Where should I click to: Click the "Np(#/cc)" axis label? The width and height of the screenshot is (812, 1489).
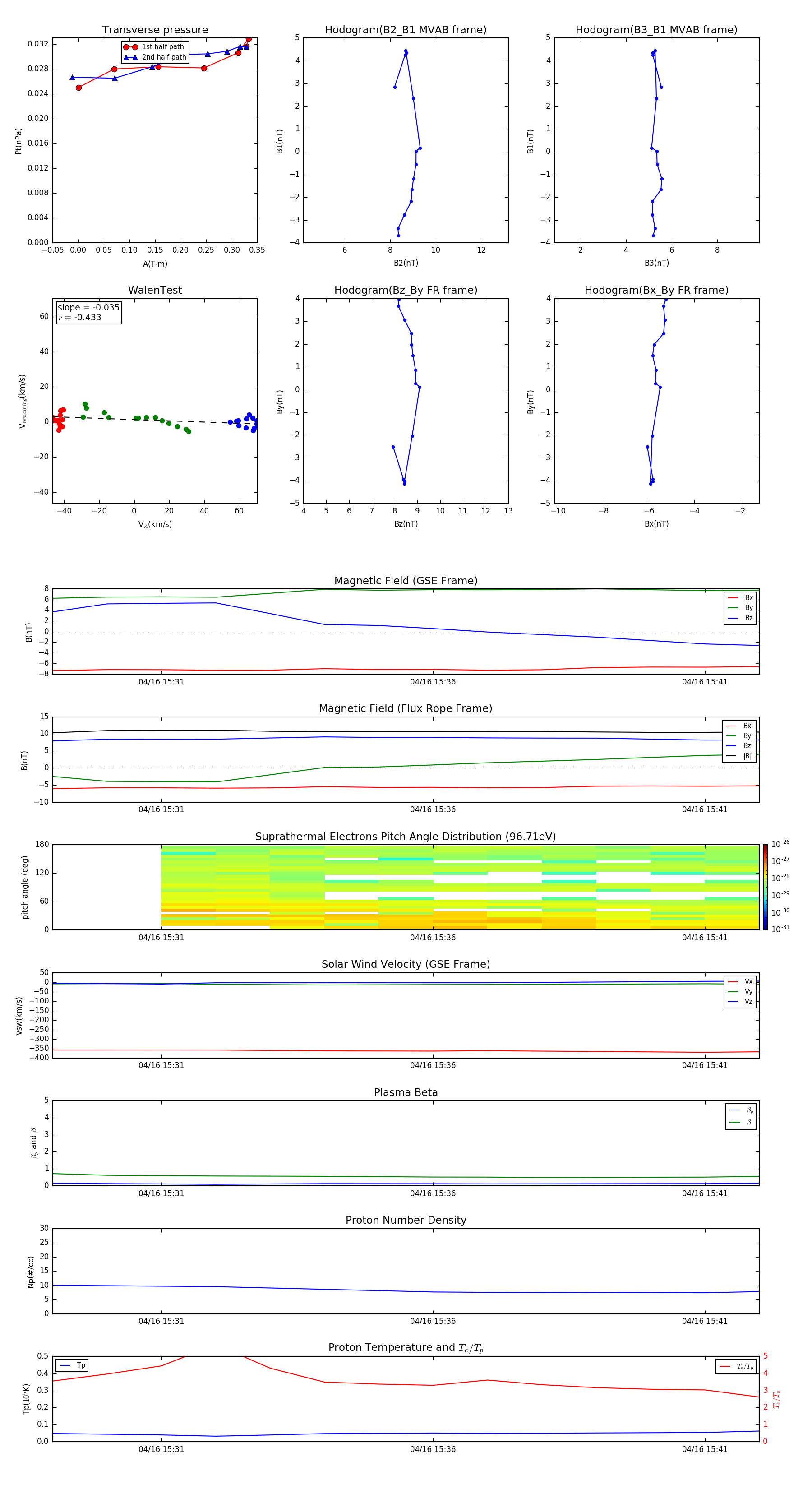click(x=31, y=1272)
